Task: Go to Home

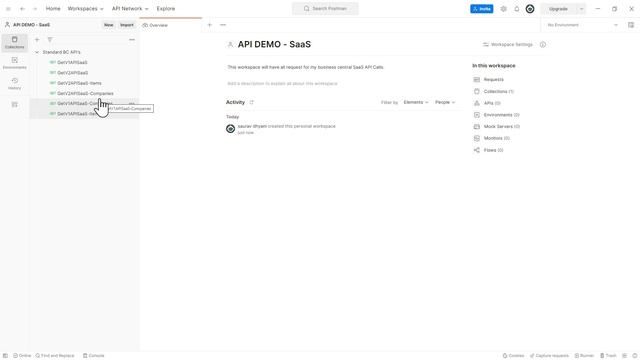Action: pyautogui.click(x=53, y=9)
